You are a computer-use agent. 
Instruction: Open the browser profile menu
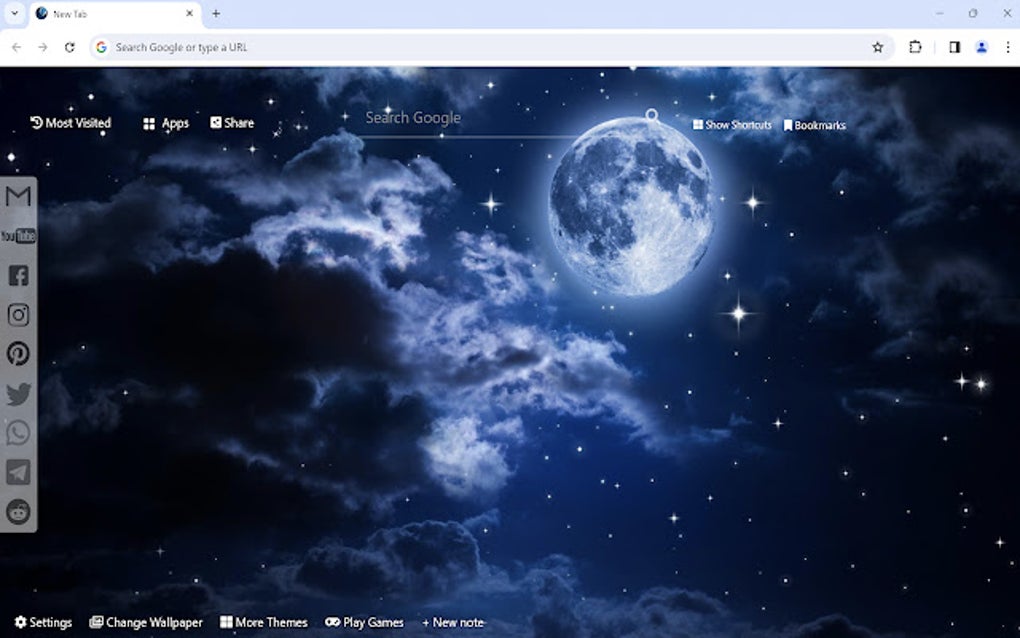coord(981,46)
